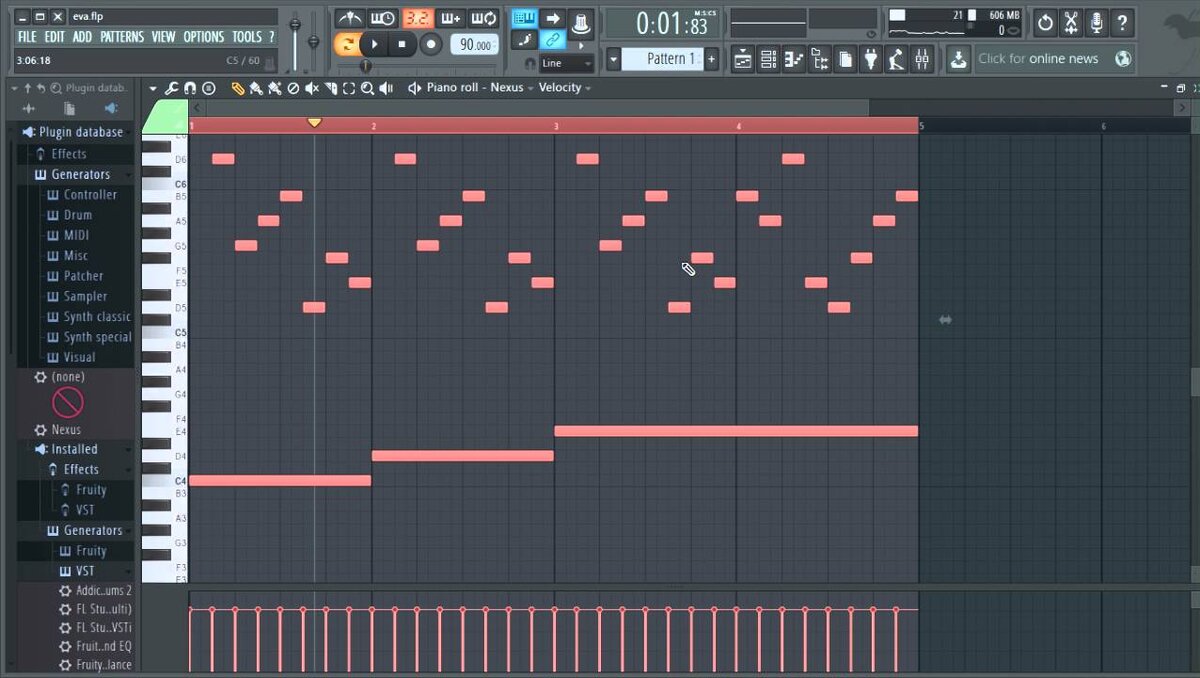Toggle Typing keyboard to piano button
This screenshot has width=1200, height=678.
pyautogui.click(x=524, y=18)
